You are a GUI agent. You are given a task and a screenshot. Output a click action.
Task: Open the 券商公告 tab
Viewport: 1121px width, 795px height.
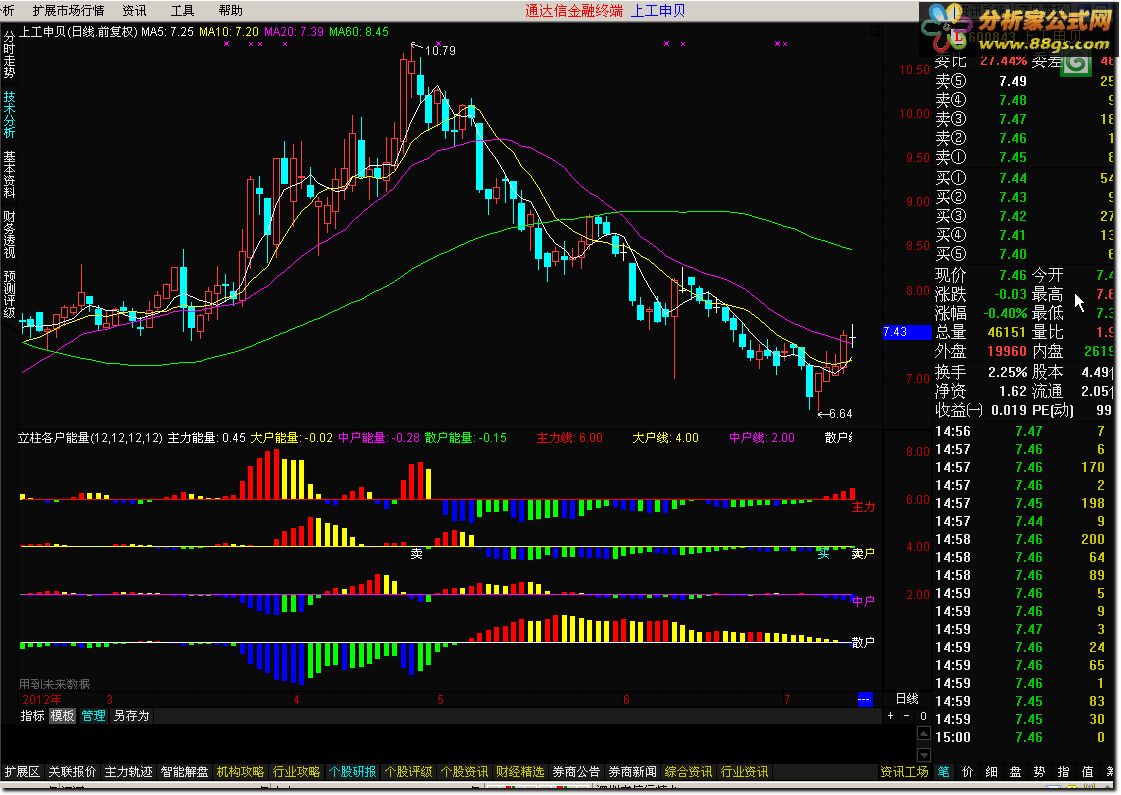576,771
